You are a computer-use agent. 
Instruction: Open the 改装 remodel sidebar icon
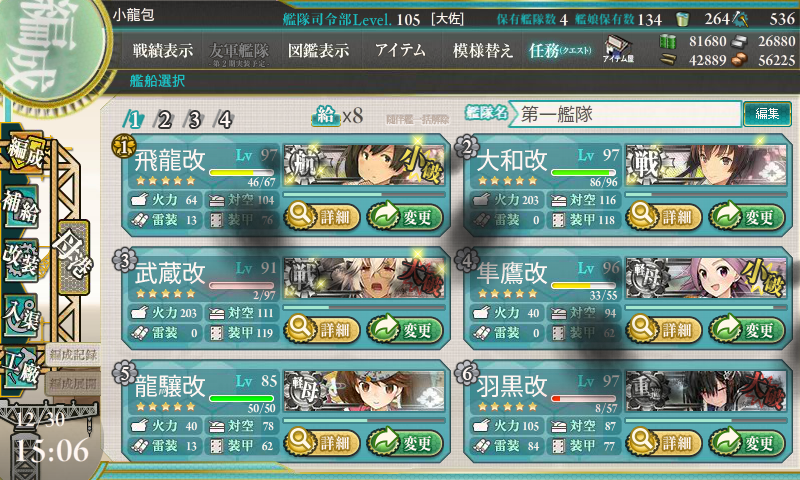pyautogui.click(x=20, y=259)
